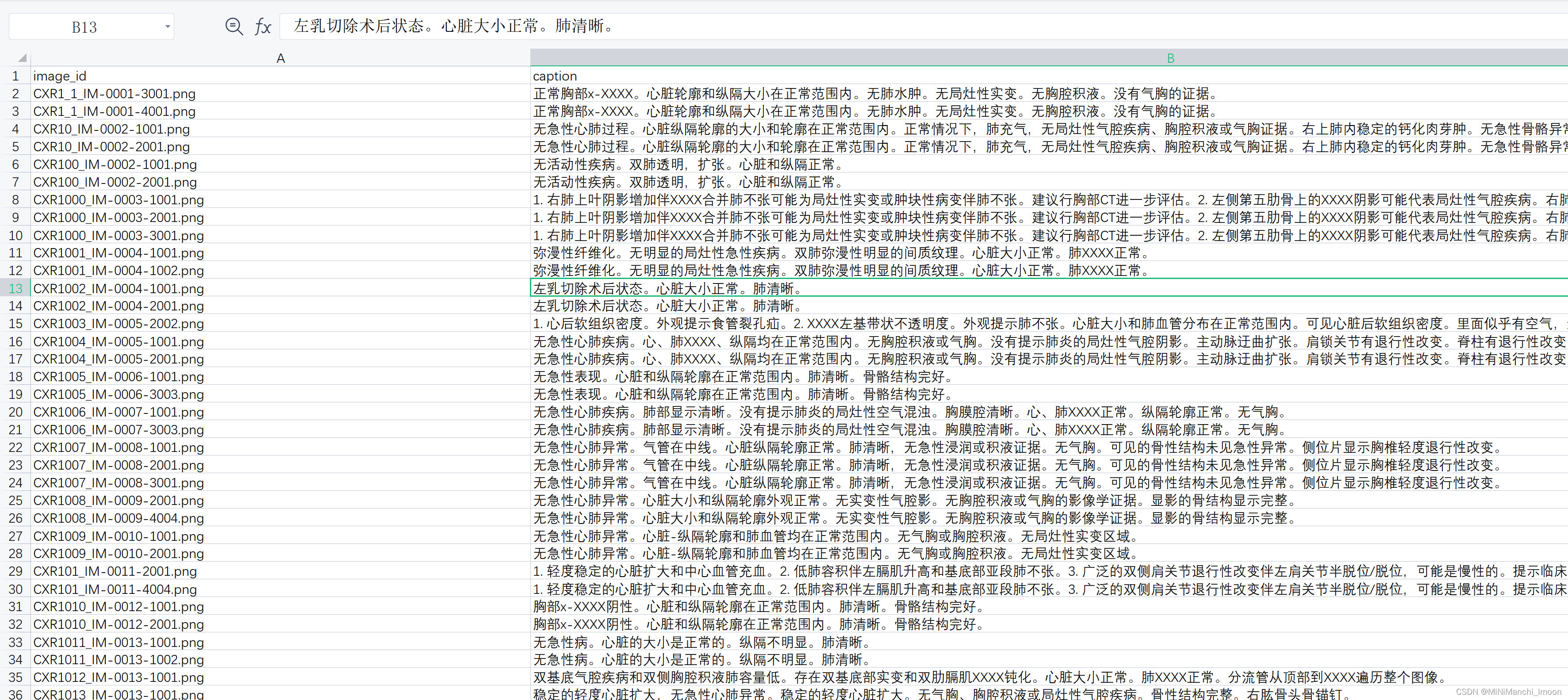Screen dimensions: 1568x700
Task: Click cell containing CXR1003_IM-0005-2002.png
Action: (119, 324)
